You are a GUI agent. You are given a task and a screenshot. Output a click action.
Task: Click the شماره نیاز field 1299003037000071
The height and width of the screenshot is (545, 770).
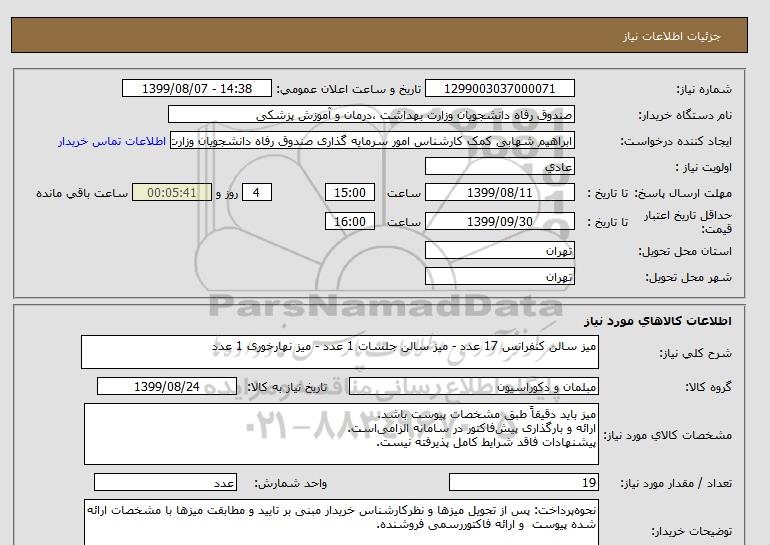[x=499, y=88]
